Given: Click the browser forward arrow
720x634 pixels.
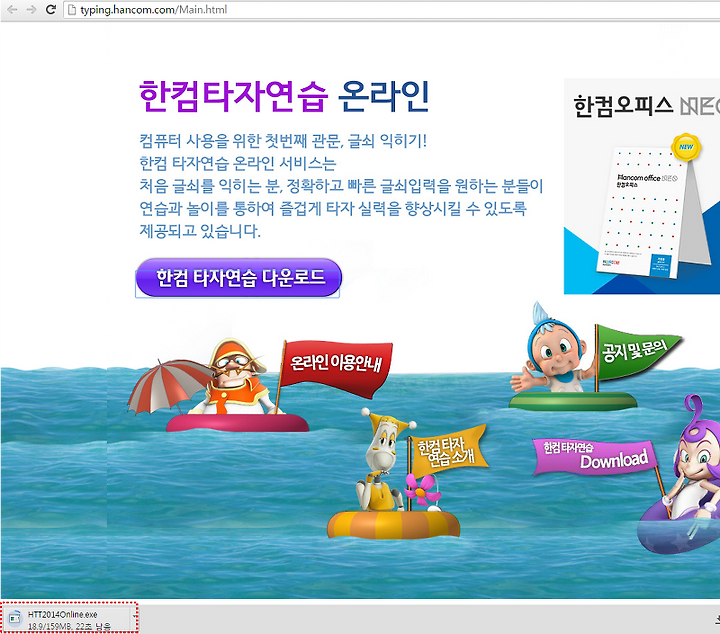Looking at the screenshot, I should click(31, 9).
